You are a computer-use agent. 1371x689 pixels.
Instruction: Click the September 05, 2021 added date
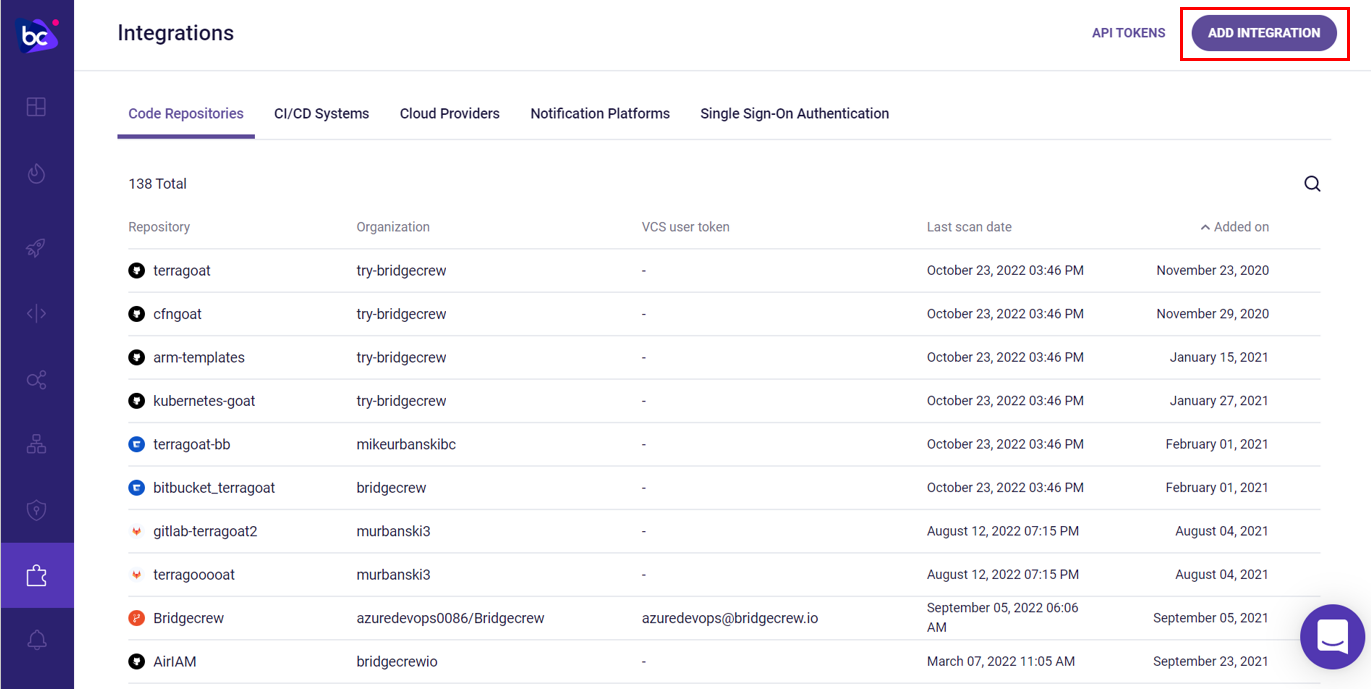point(1210,618)
